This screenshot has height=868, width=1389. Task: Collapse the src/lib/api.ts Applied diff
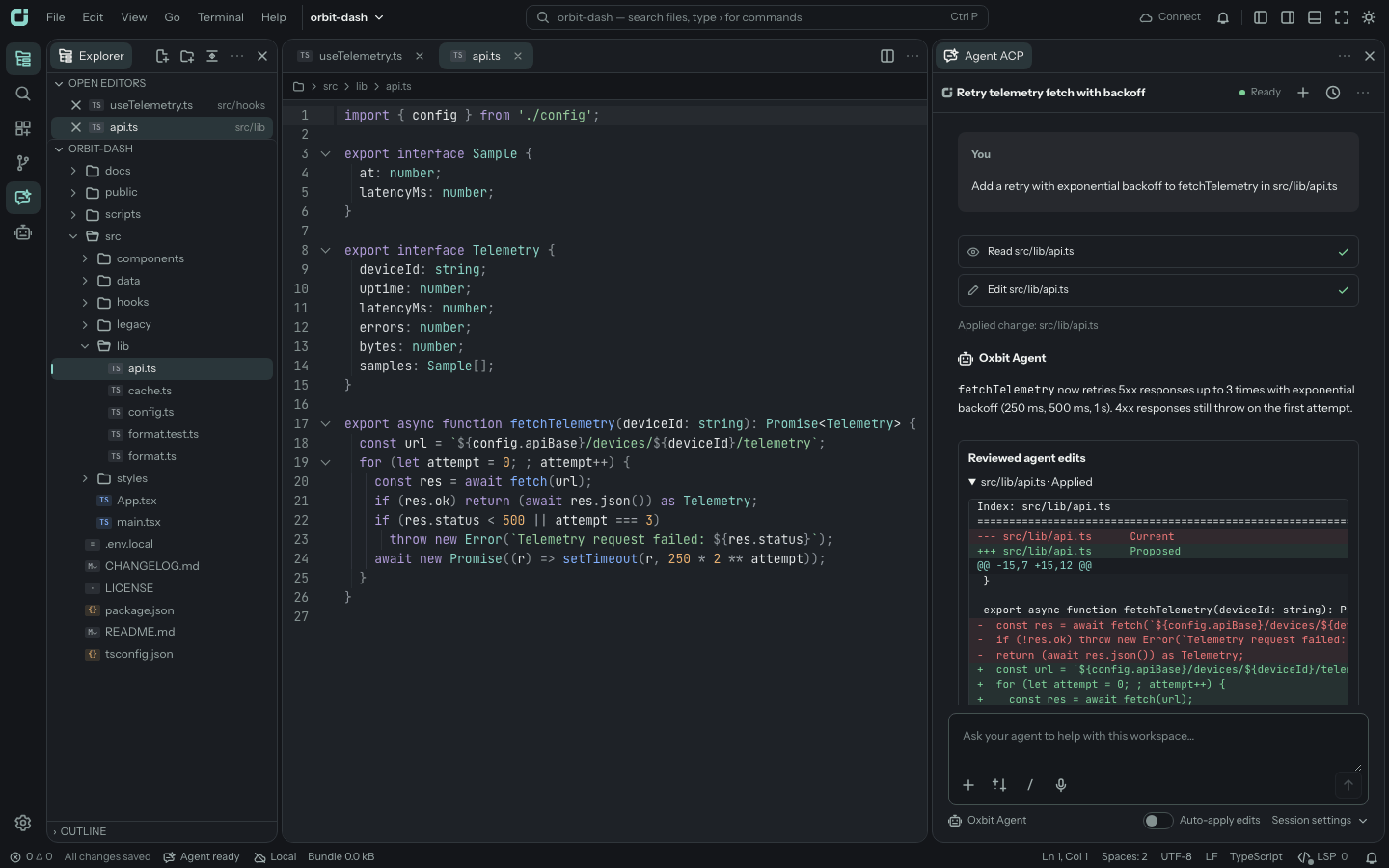pos(1030,482)
